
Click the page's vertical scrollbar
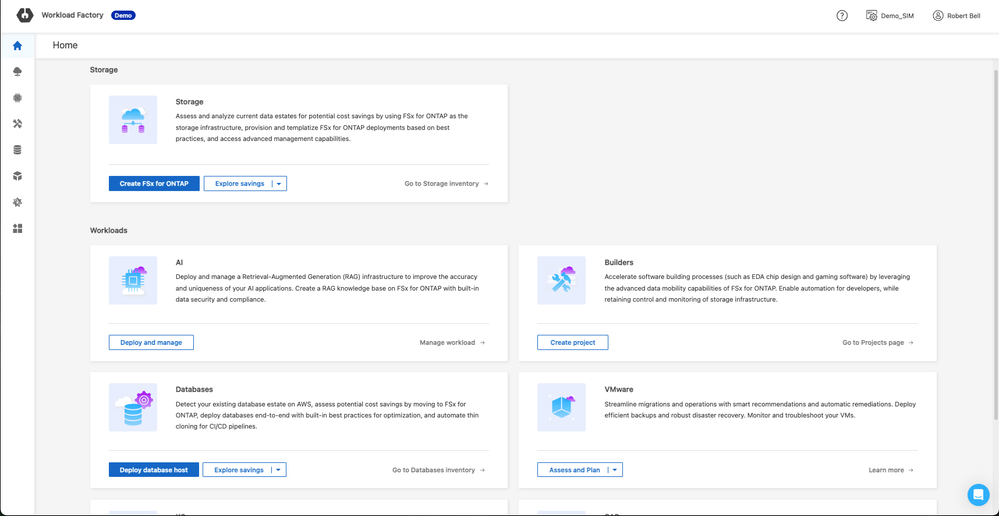[994, 250]
